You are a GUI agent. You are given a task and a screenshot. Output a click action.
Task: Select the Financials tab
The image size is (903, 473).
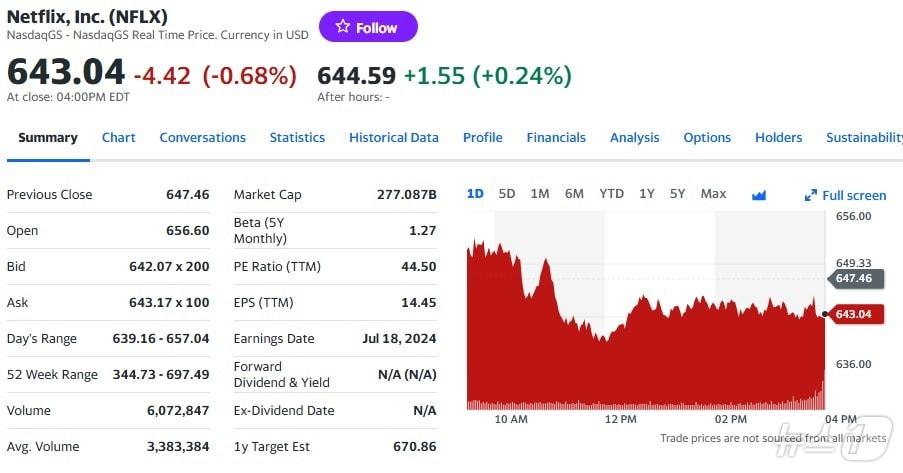[x=556, y=138]
